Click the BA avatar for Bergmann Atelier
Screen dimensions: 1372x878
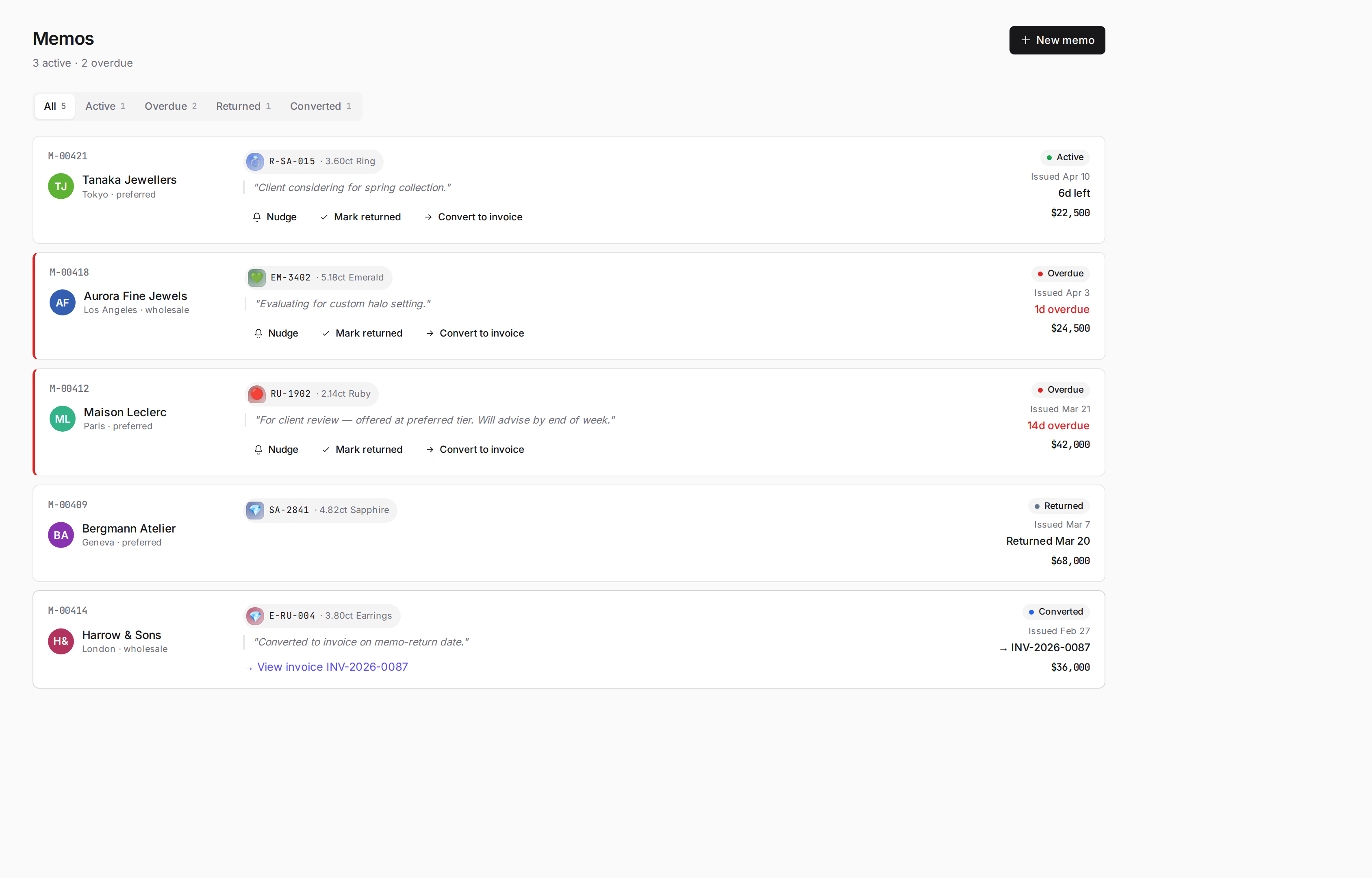[x=61, y=535]
